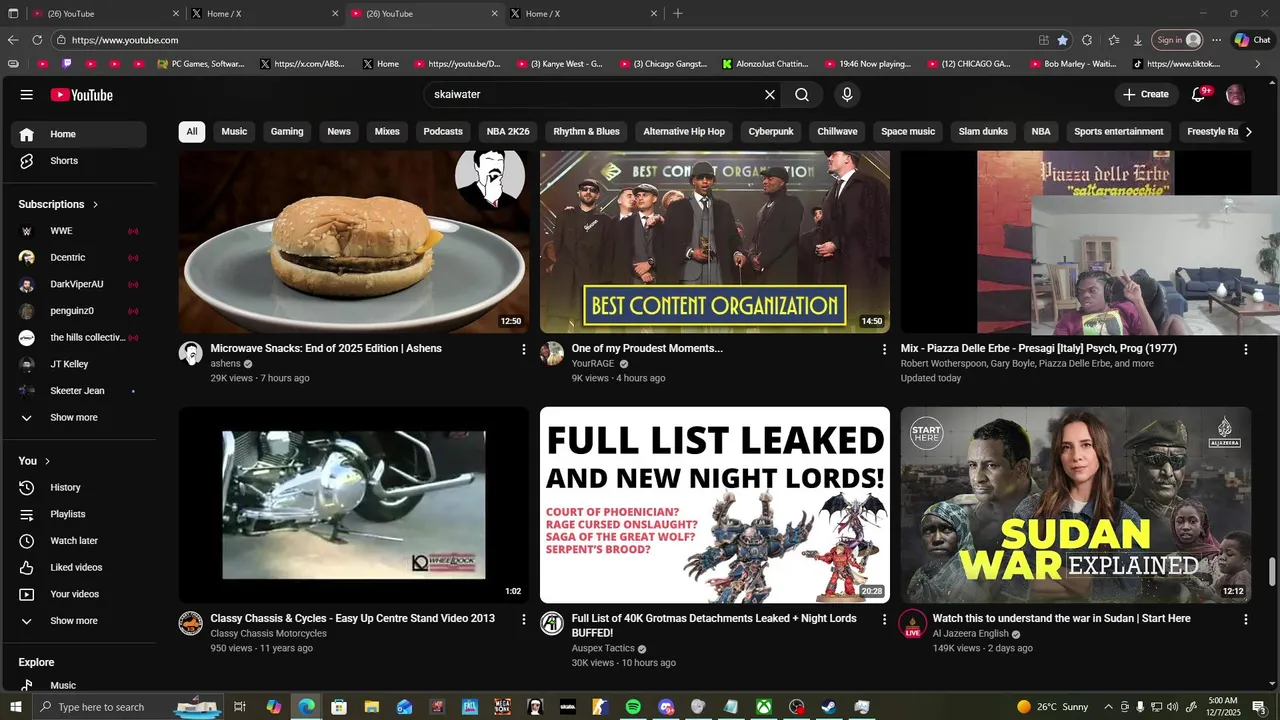Screen dimensions: 1280x720
Task: Open options for Piazza Delle Erbe mix
Action: (1245, 349)
